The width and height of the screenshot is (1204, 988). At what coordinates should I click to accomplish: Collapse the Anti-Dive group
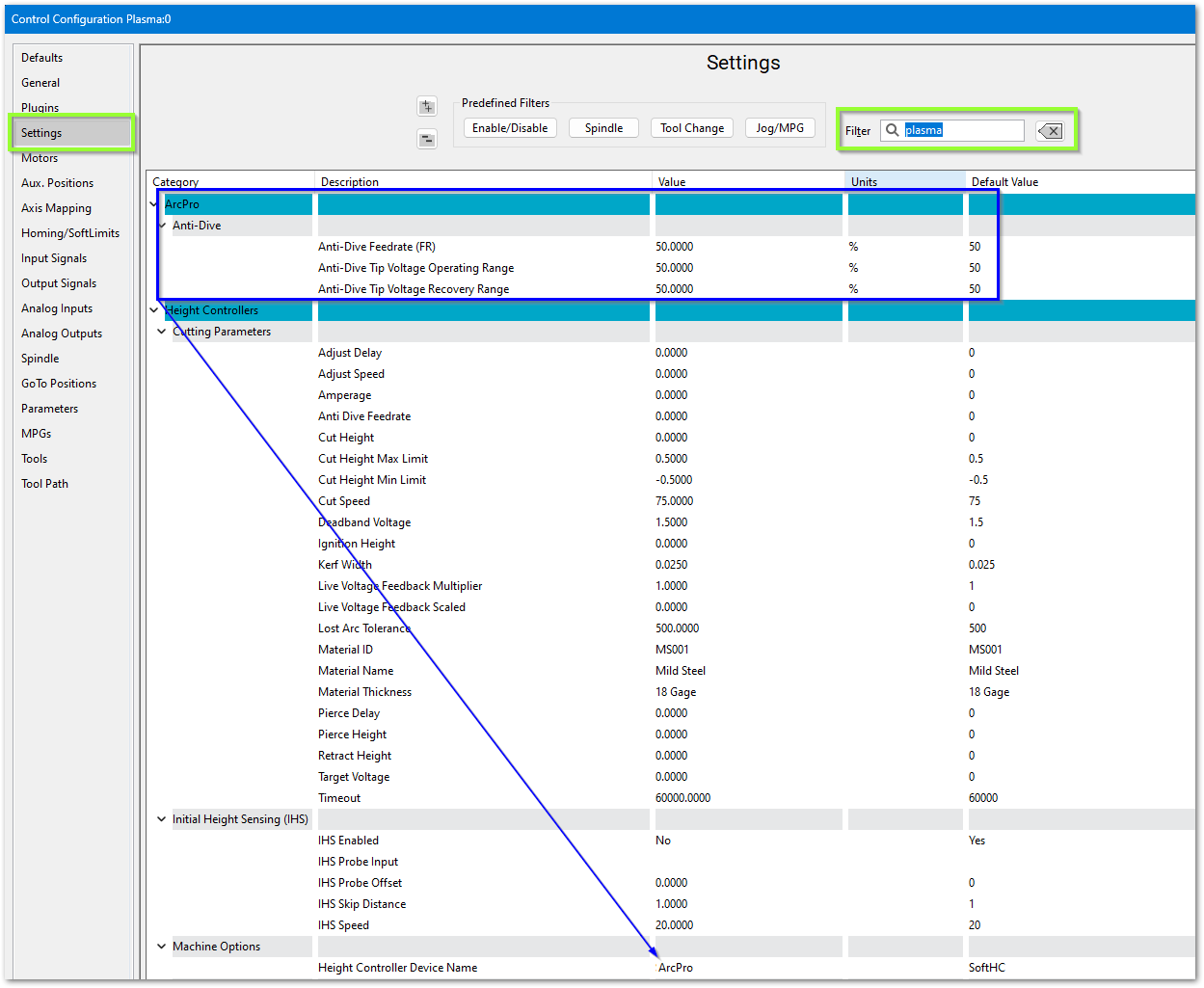pyautogui.click(x=162, y=226)
